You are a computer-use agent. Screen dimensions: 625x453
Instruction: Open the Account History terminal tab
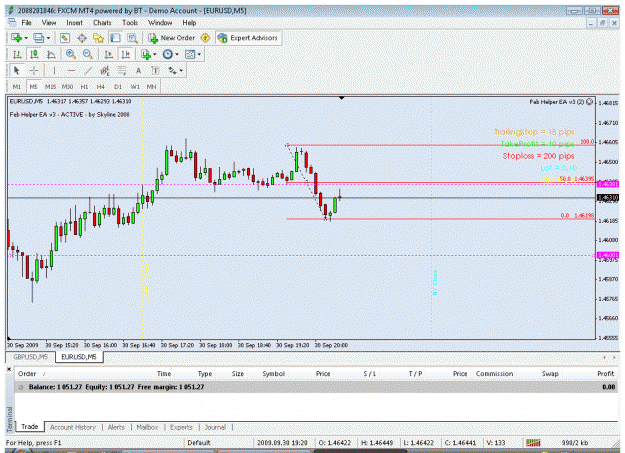[x=73, y=427]
